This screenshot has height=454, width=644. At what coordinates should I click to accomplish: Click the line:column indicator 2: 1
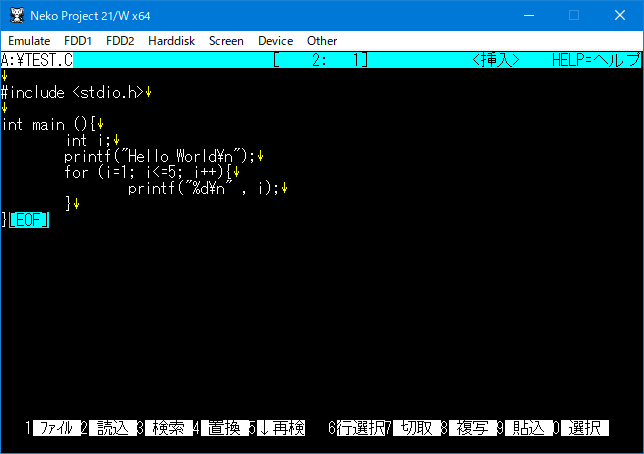point(320,60)
